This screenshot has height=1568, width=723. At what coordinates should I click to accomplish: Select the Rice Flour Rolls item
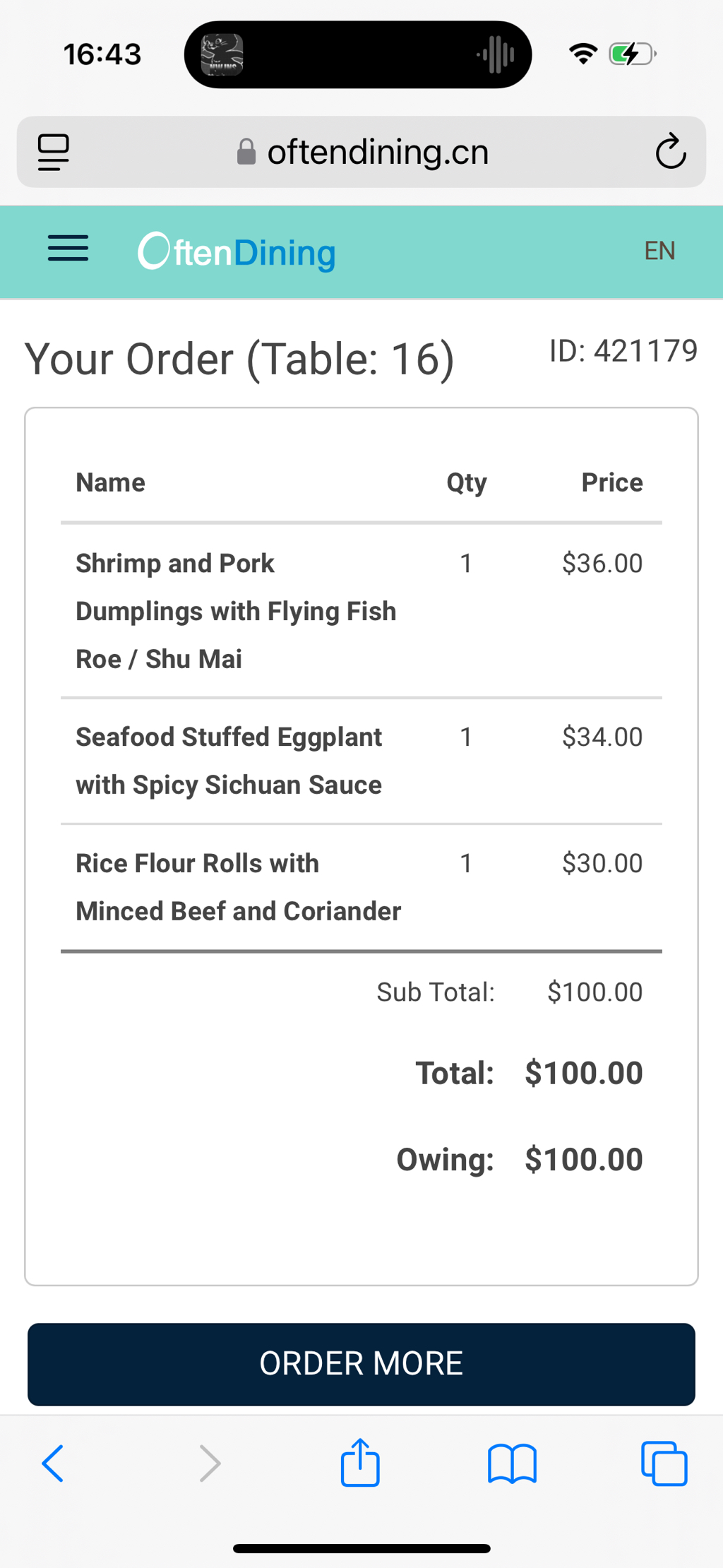click(x=238, y=887)
